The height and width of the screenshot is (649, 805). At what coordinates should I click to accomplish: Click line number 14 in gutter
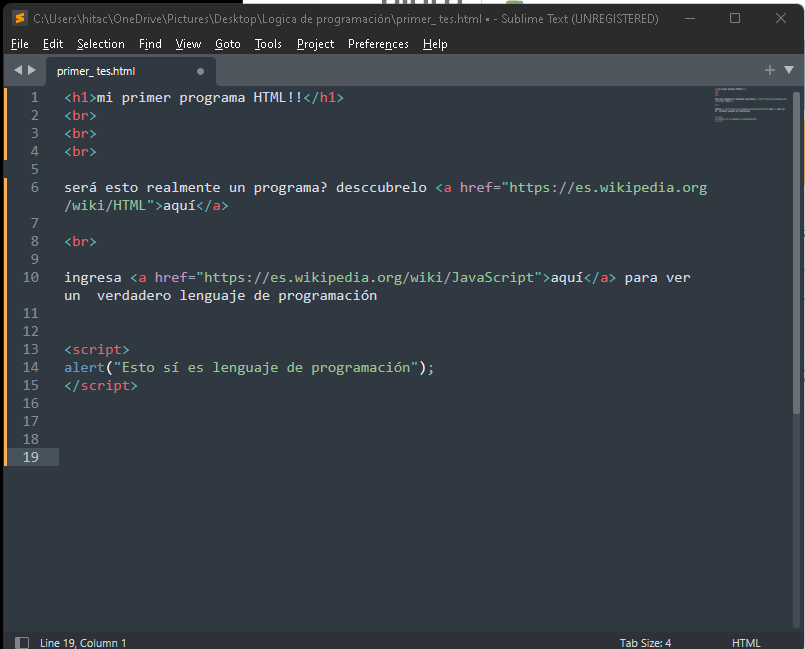pos(31,367)
